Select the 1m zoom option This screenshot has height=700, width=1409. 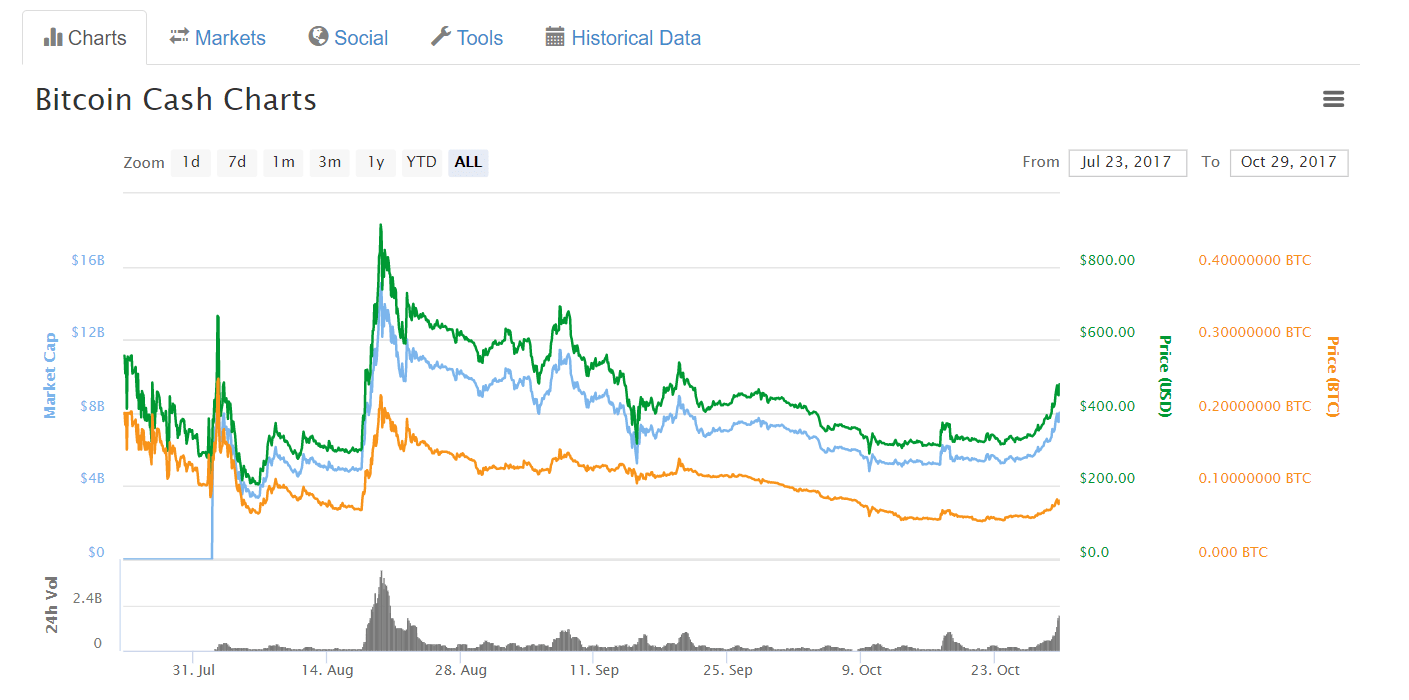click(x=284, y=162)
